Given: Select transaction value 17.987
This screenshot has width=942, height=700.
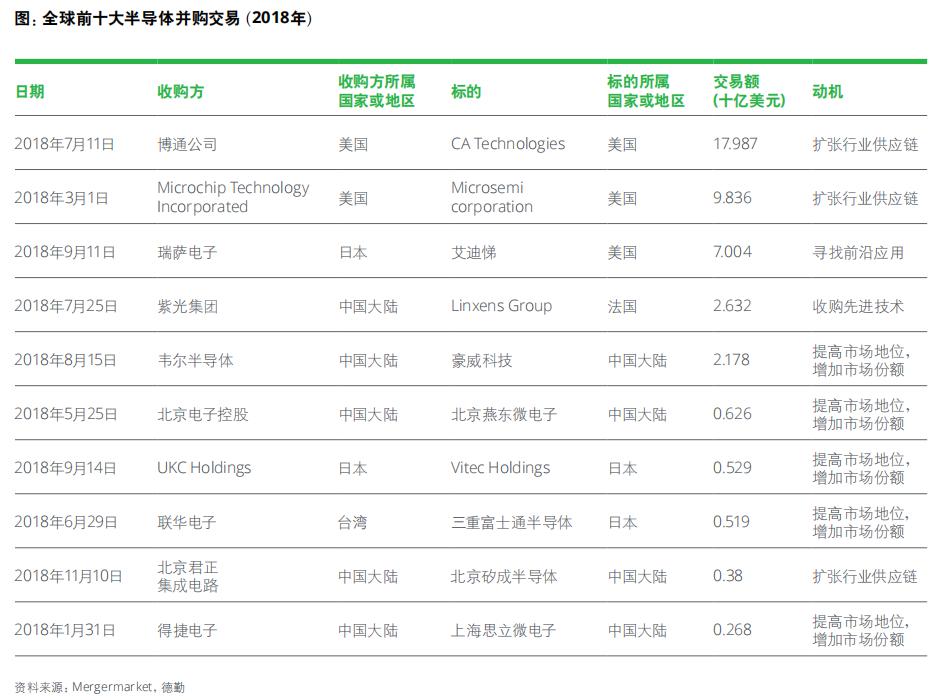Looking at the screenshot, I should (735, 144).
